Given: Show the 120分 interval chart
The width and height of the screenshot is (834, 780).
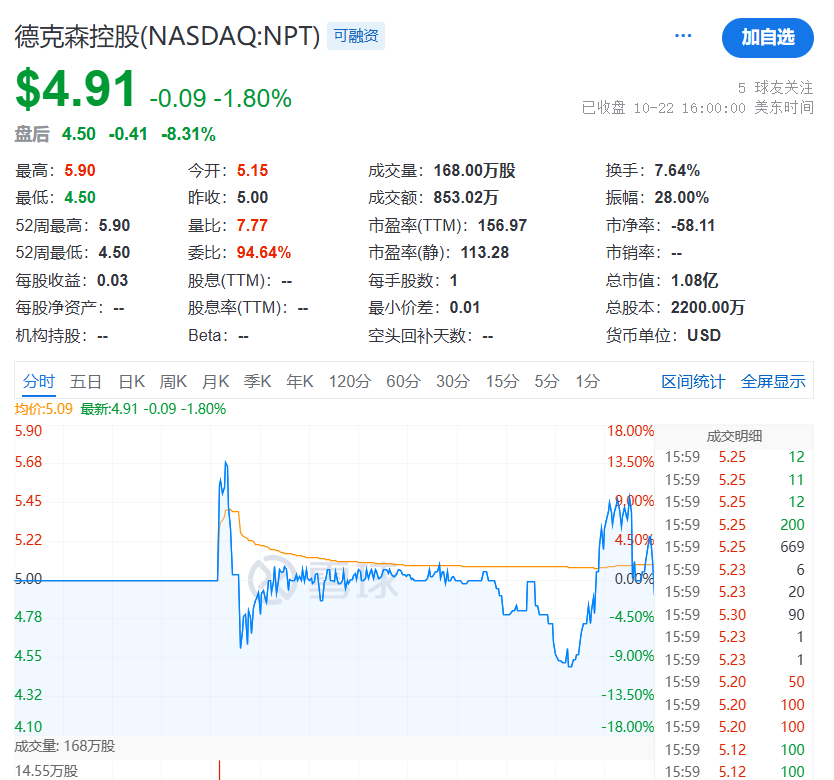Looking at the screenshot, I should [x=350, y=381].
